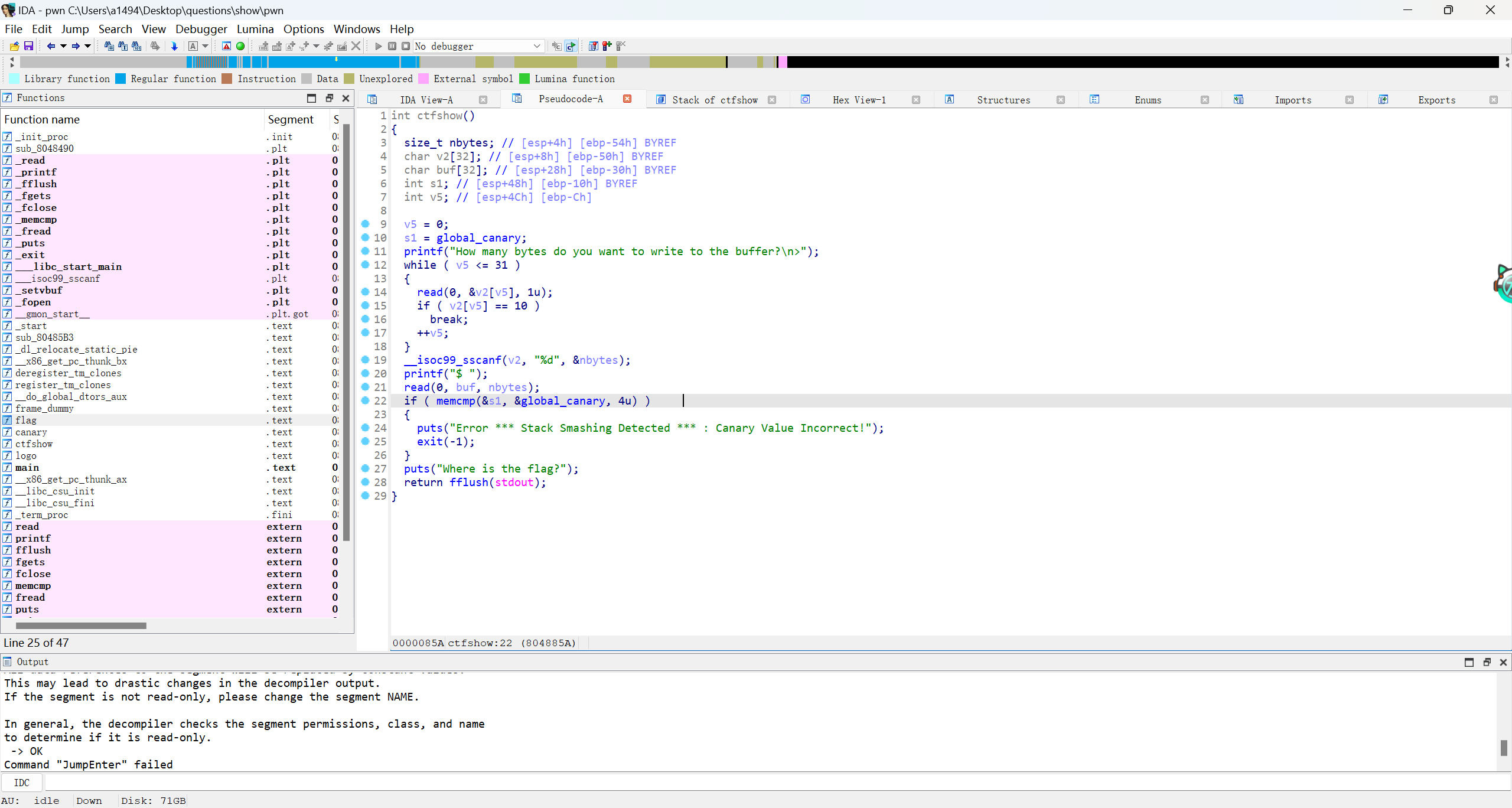Click the blue down-arrow jump icon
The width and height of the screenshot is (1512, 808).
[174, 46]
